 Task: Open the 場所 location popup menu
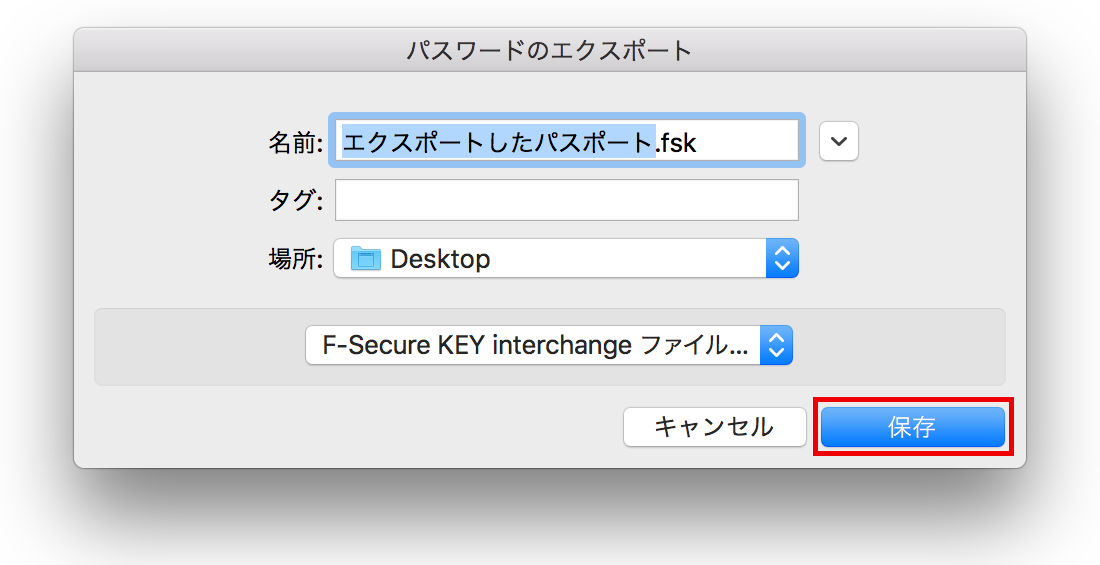pyautogui.click(x=565, y=259)
